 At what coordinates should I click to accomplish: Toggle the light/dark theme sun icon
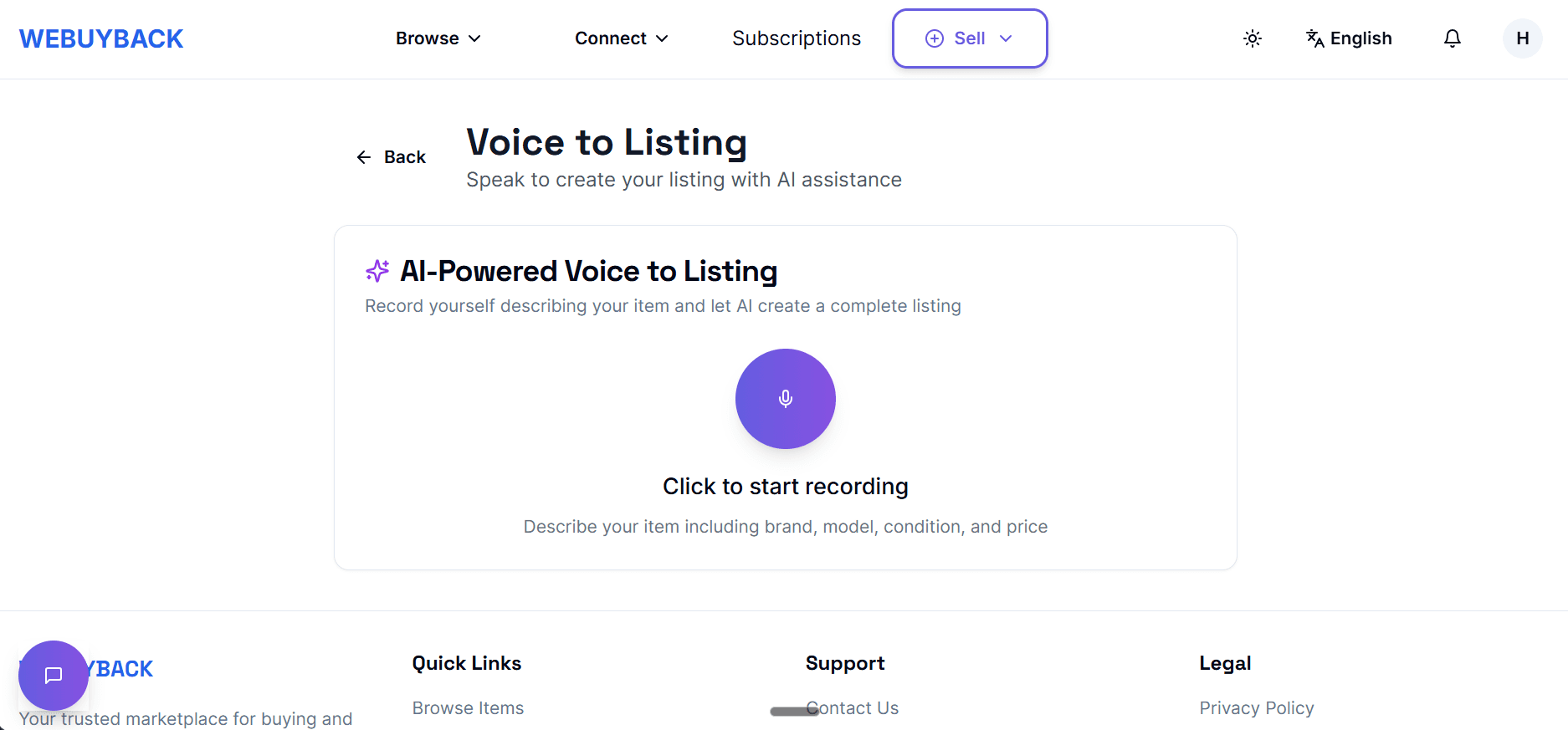coord(1252,38)
